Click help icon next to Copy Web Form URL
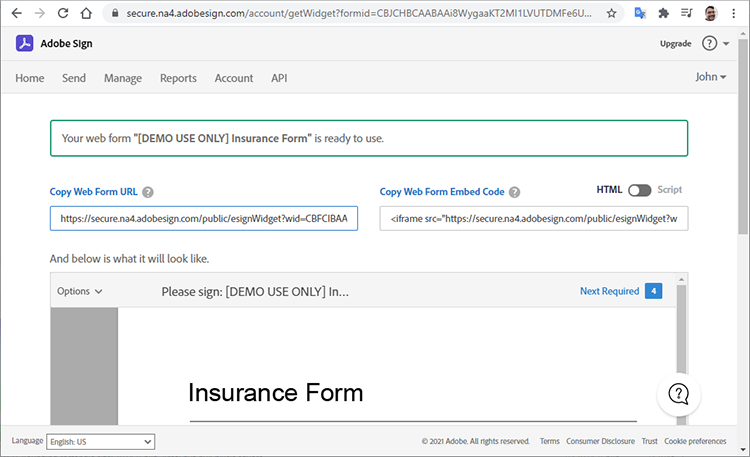This screenshot has height=457, width=750. (148, 192)
